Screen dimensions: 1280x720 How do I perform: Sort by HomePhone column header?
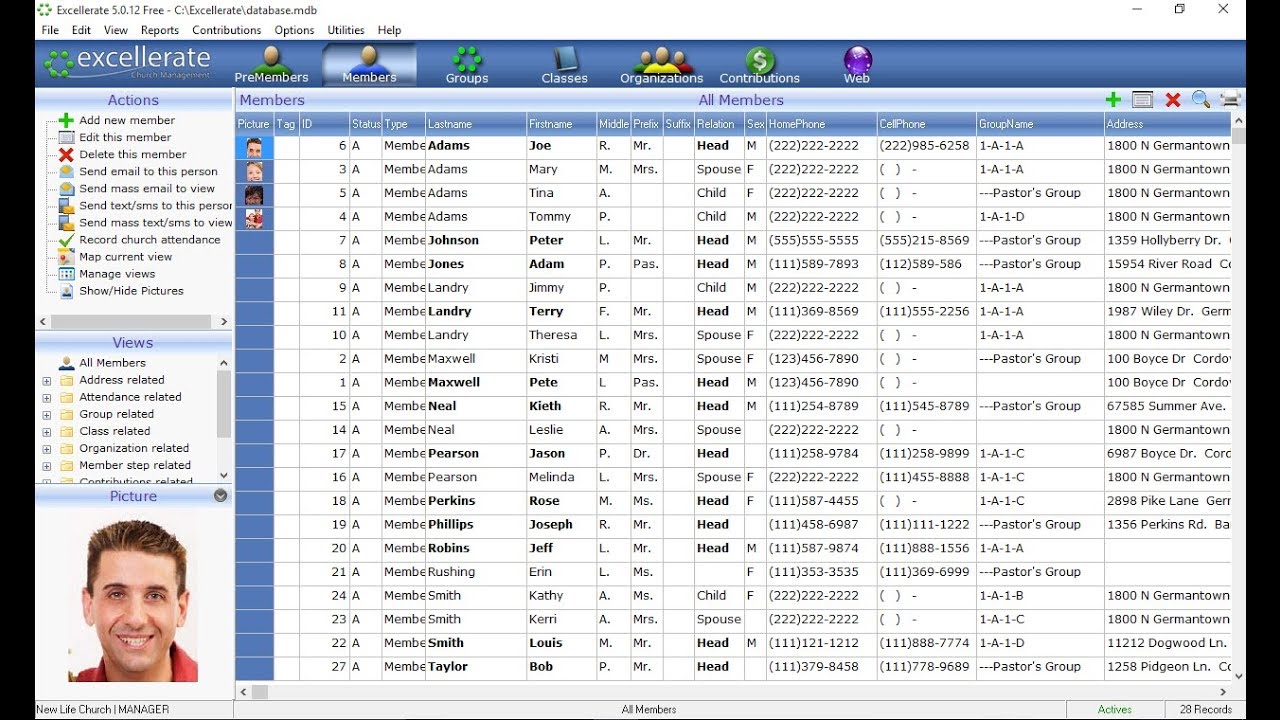[x=822, y=124]
